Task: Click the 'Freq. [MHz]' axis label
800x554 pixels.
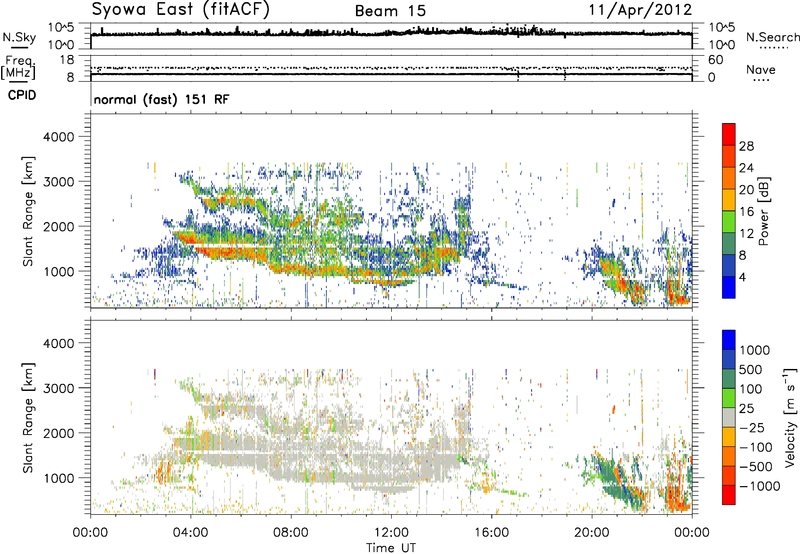Action: (18, 67)
